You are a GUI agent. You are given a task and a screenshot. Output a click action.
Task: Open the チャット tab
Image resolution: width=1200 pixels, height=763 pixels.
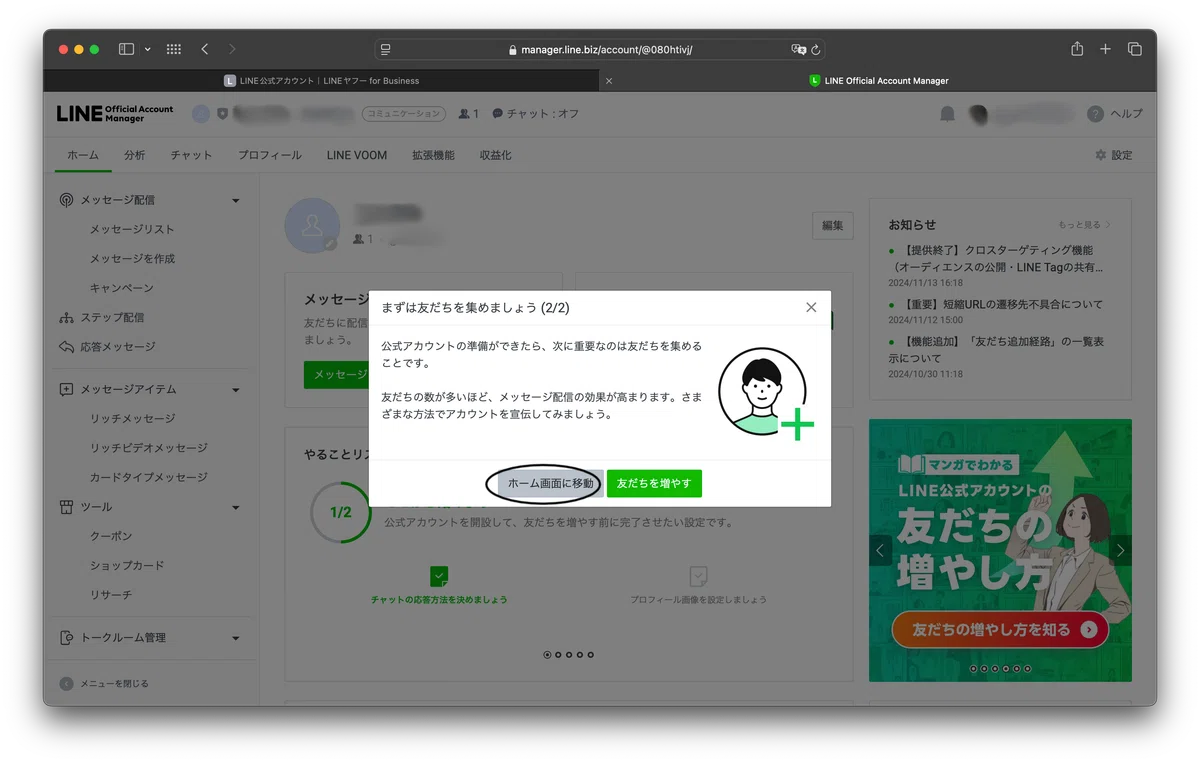click(191, 155)
